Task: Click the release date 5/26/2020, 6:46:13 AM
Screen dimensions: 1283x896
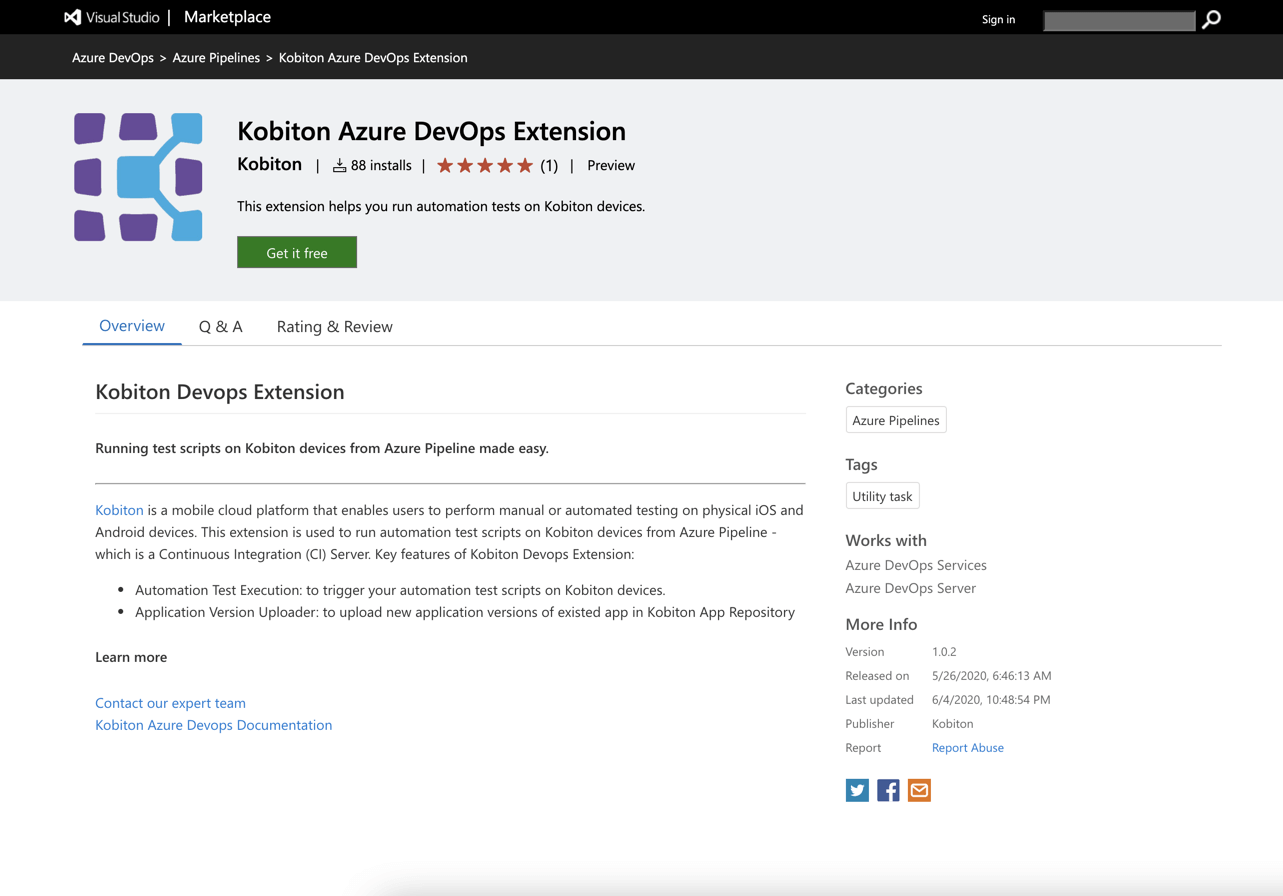Action: [x=991, y=675]
